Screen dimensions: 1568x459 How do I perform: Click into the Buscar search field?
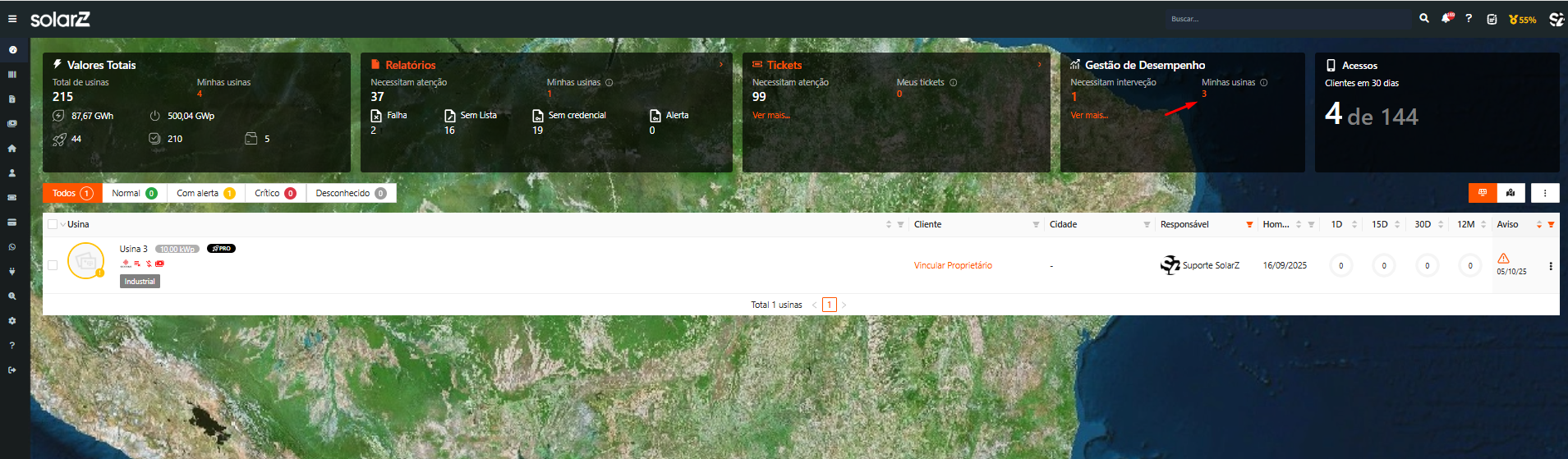1285,19
